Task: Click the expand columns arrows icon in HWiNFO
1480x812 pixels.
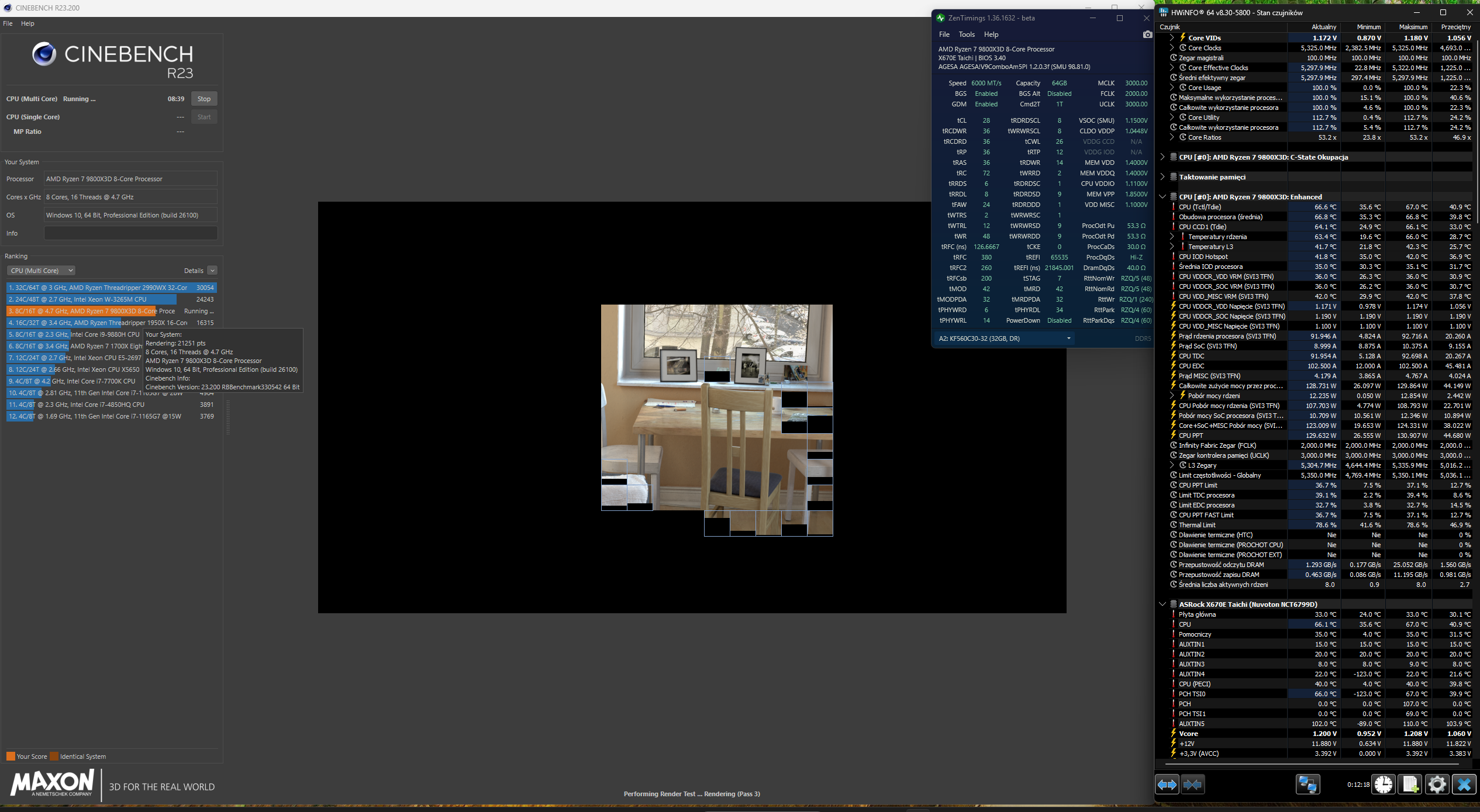Action: 1167,785
